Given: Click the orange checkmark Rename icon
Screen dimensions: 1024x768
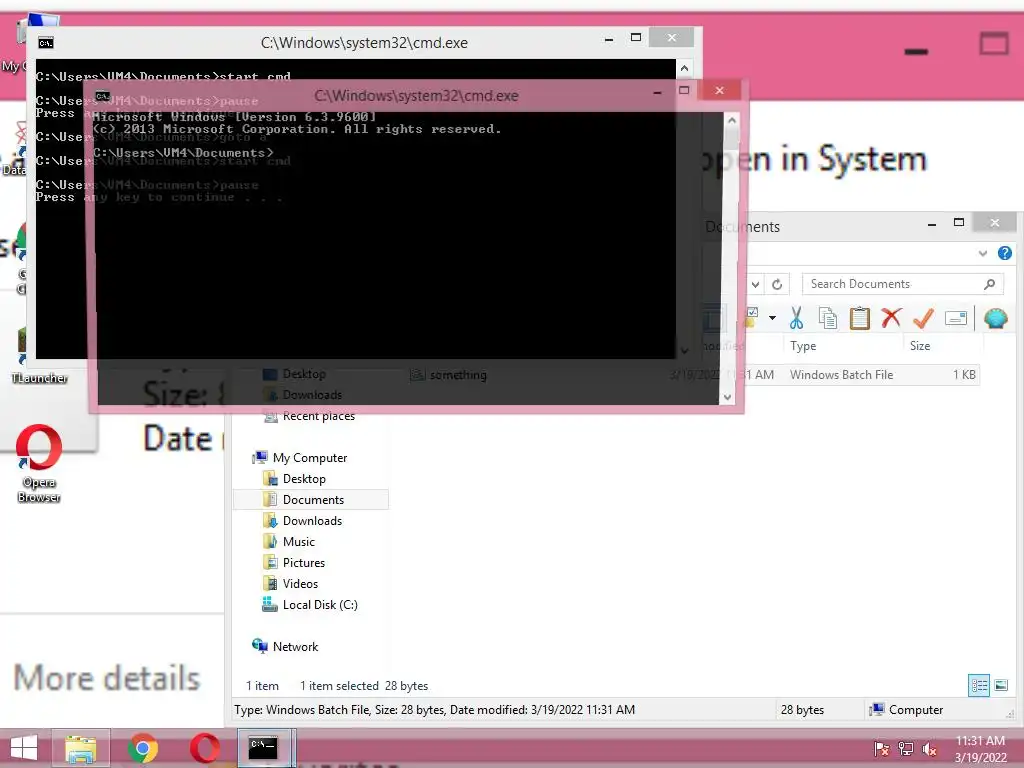Looking at the screenshot, I should 923,318.
